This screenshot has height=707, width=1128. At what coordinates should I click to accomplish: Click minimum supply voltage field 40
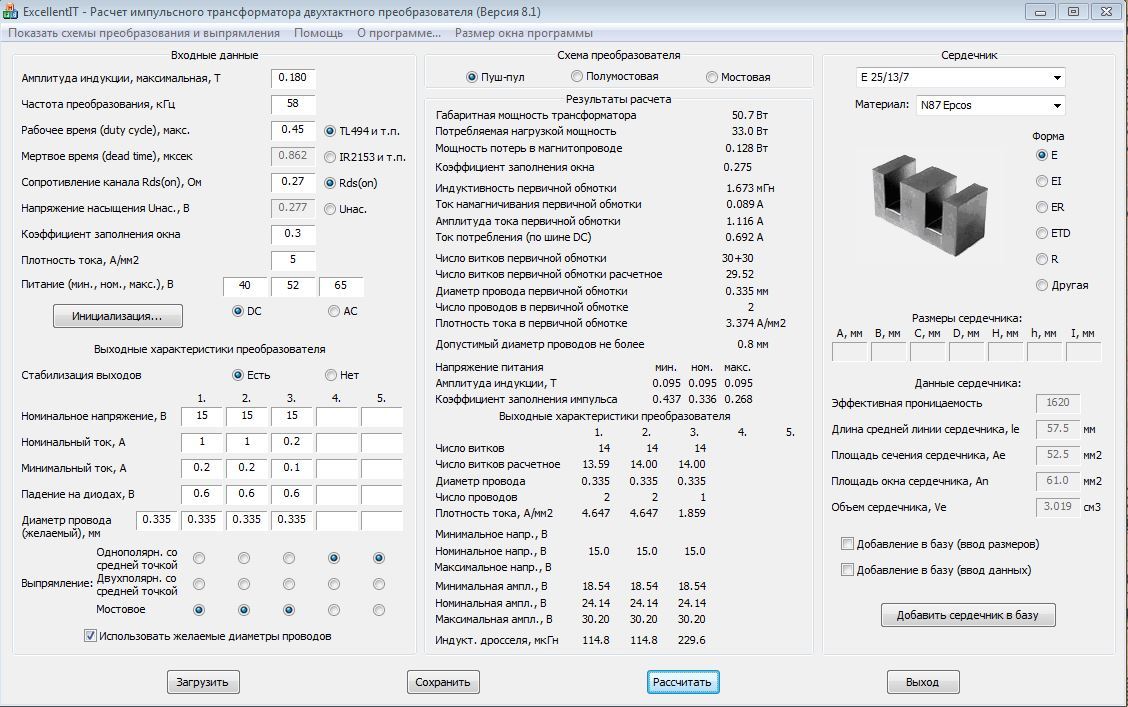pyautogui.click(x=245, y=286)
